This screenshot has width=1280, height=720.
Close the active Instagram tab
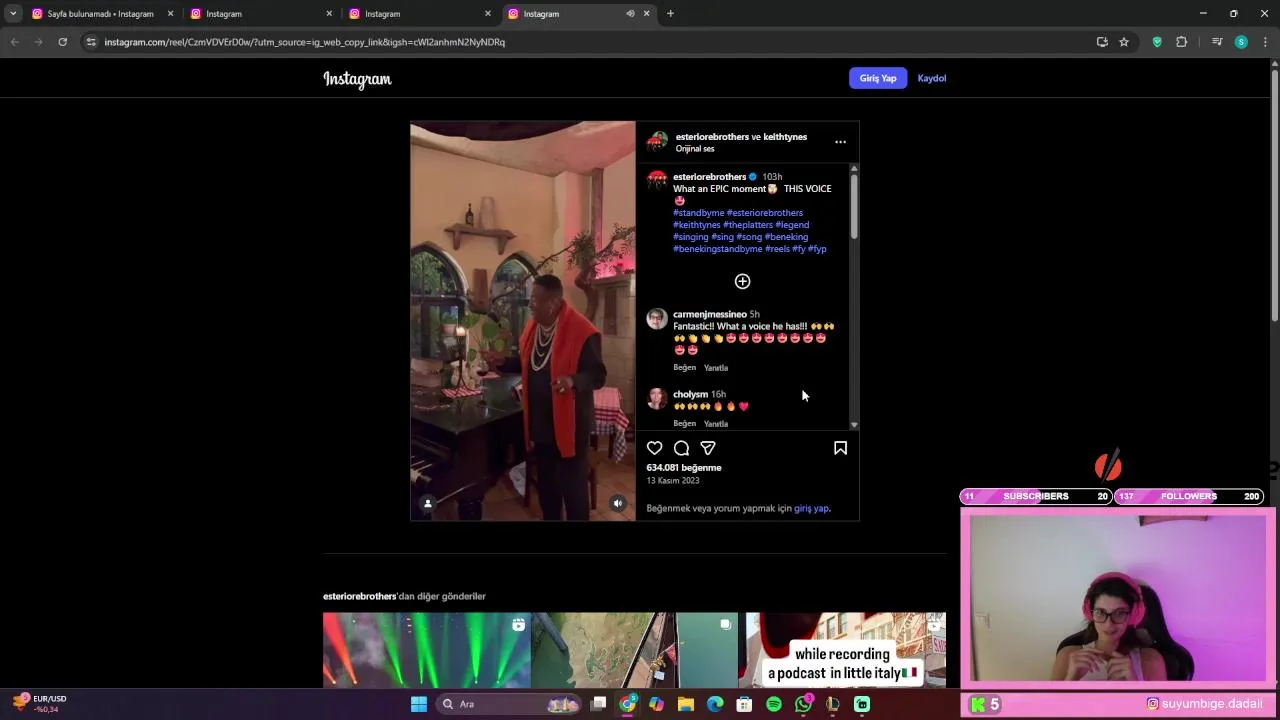[x=646, y=13]
